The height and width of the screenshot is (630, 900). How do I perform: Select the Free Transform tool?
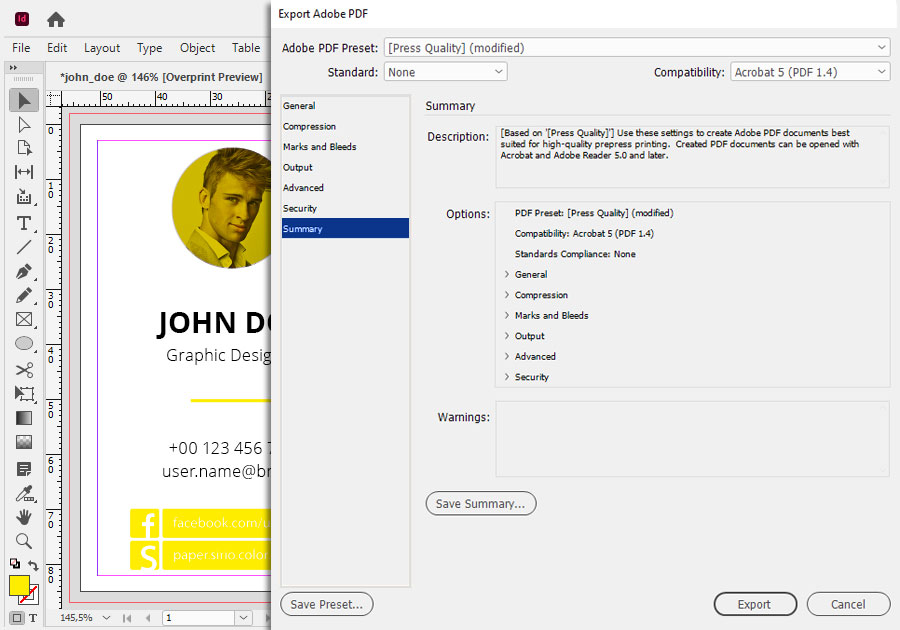point(24,393)
